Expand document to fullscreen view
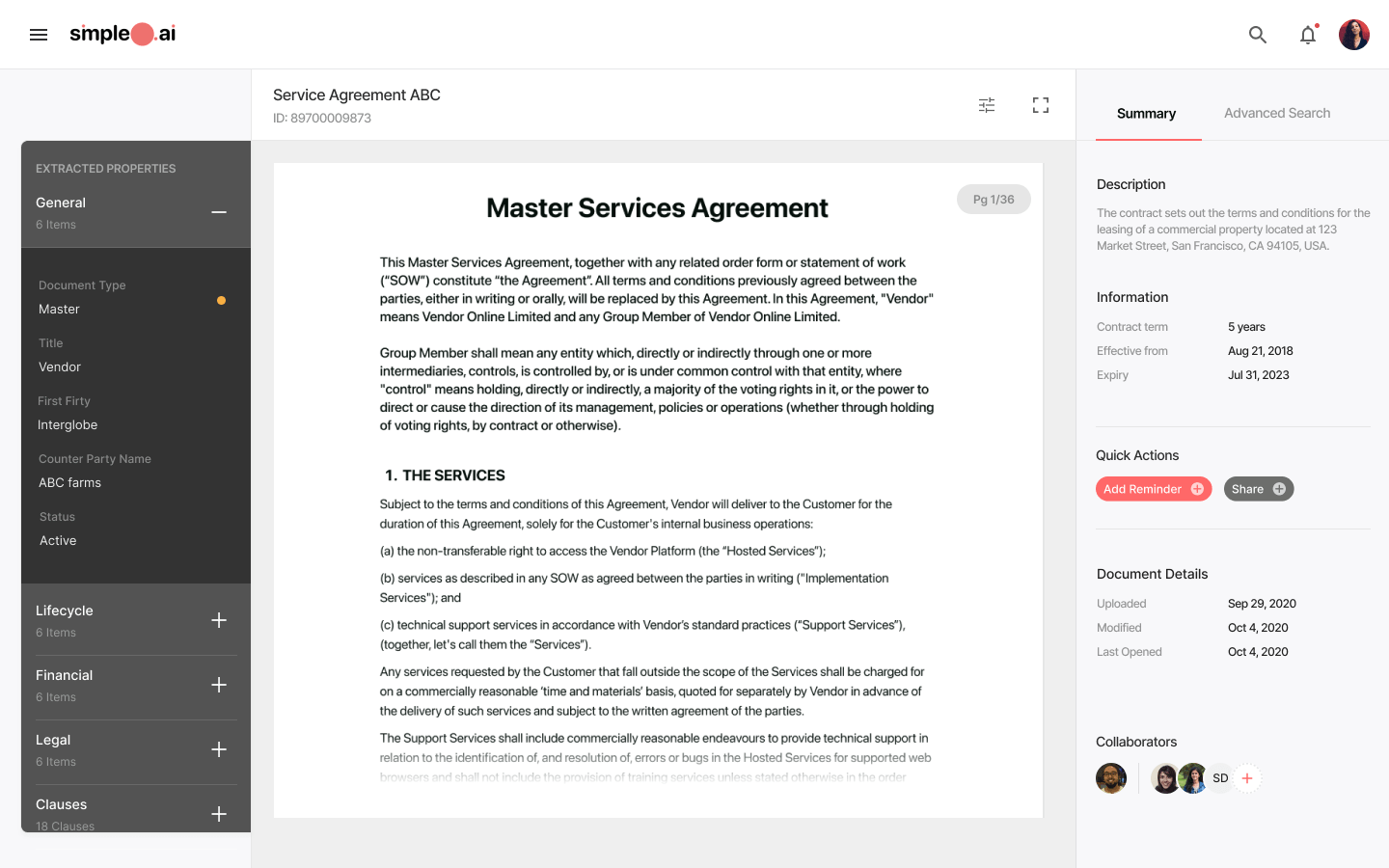Screen dimensions: 1389x868 coord(1040,104)
